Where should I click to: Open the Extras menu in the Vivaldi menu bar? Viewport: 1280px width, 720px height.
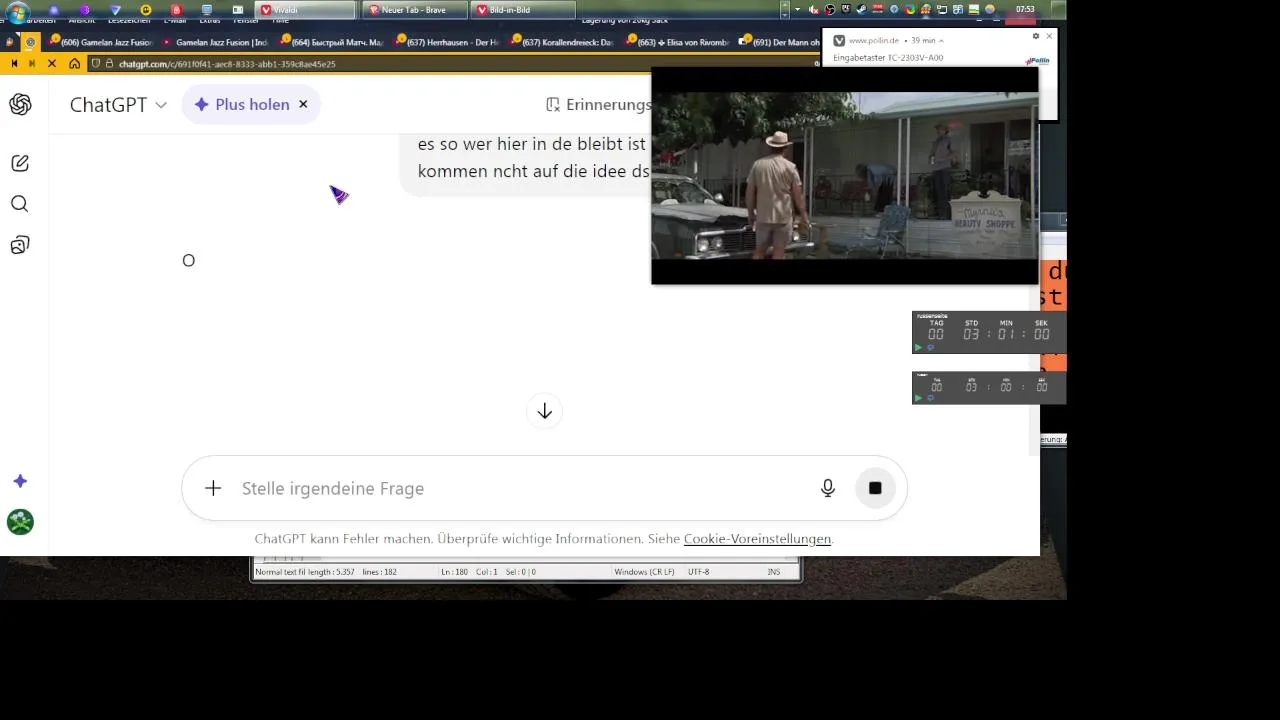point(209,20)
